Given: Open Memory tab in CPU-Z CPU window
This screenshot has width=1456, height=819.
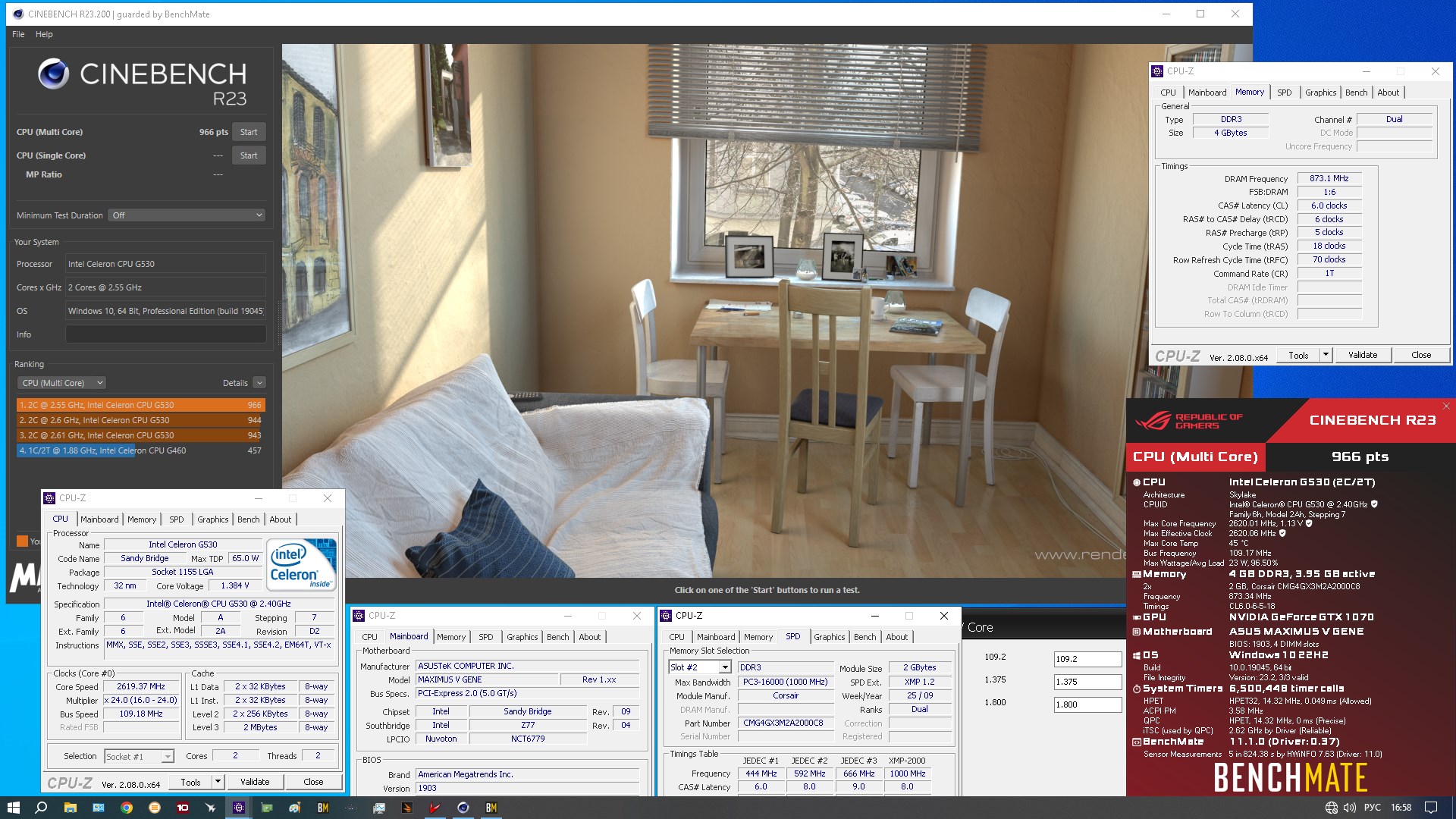Looking at the screenshot, I should [142, 519].
